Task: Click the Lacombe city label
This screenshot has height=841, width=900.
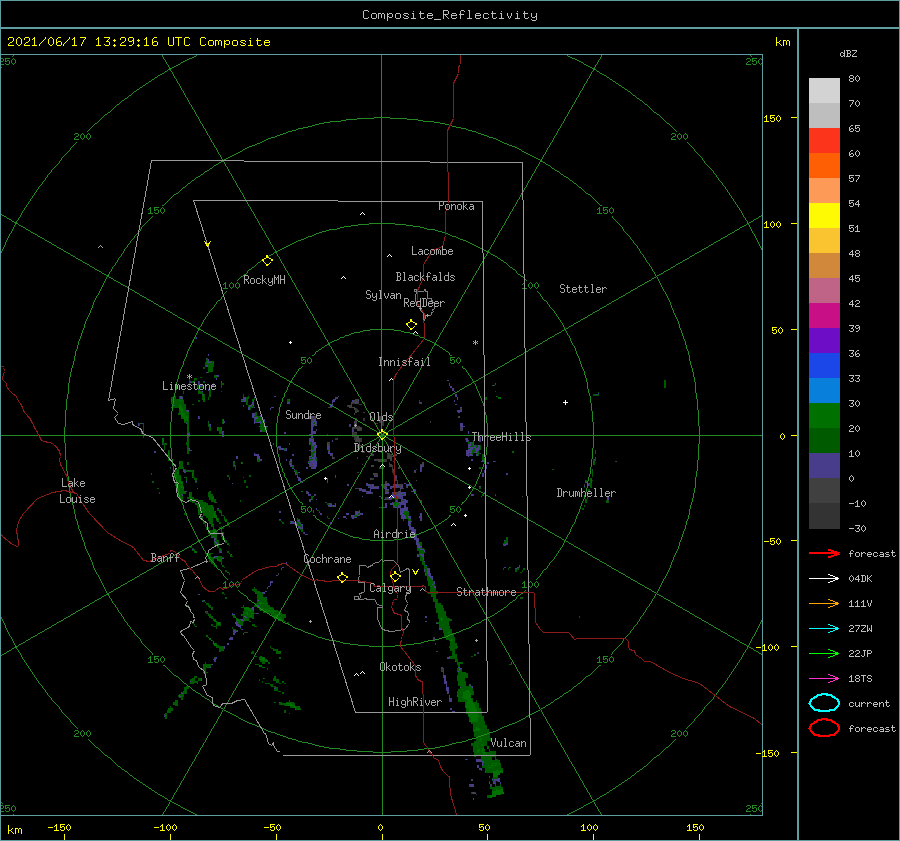Action: pyautogui.click(x=432, y=251)
